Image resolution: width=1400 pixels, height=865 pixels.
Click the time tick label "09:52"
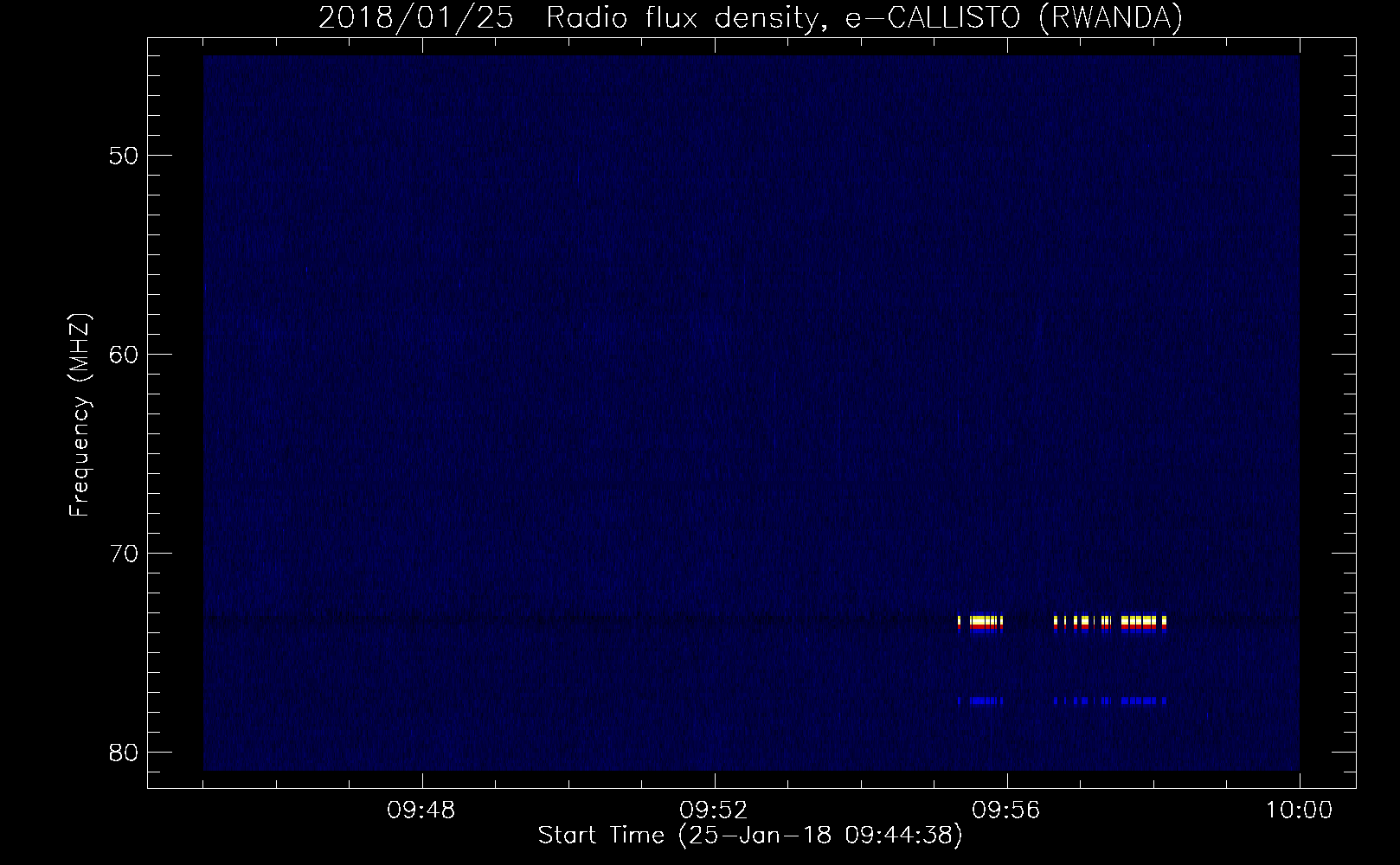714,811
